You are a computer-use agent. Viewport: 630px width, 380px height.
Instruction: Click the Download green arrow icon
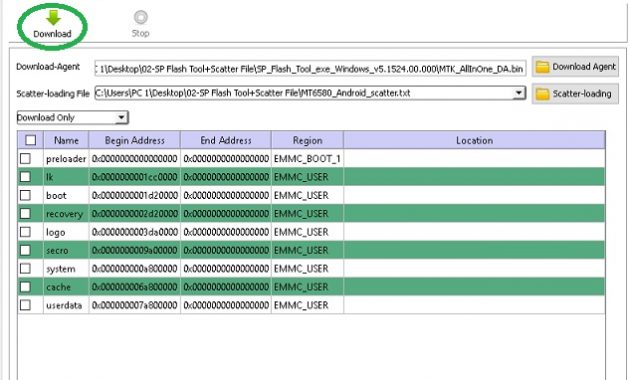pyautogui.click(x=53, y=17)
